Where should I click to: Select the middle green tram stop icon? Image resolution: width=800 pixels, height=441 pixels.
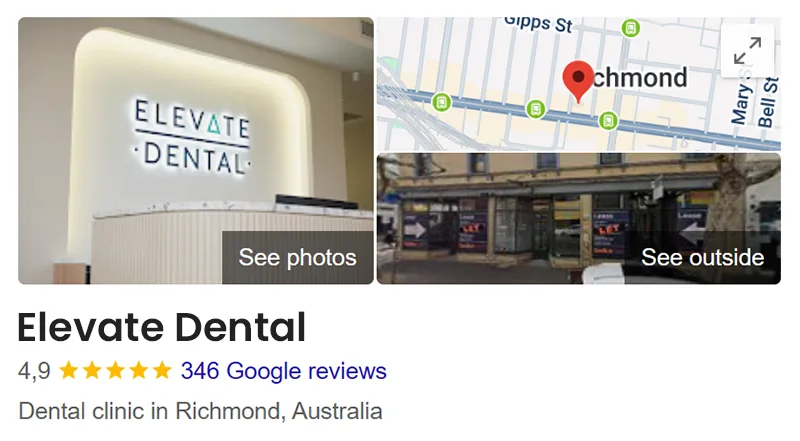(535, 109)
